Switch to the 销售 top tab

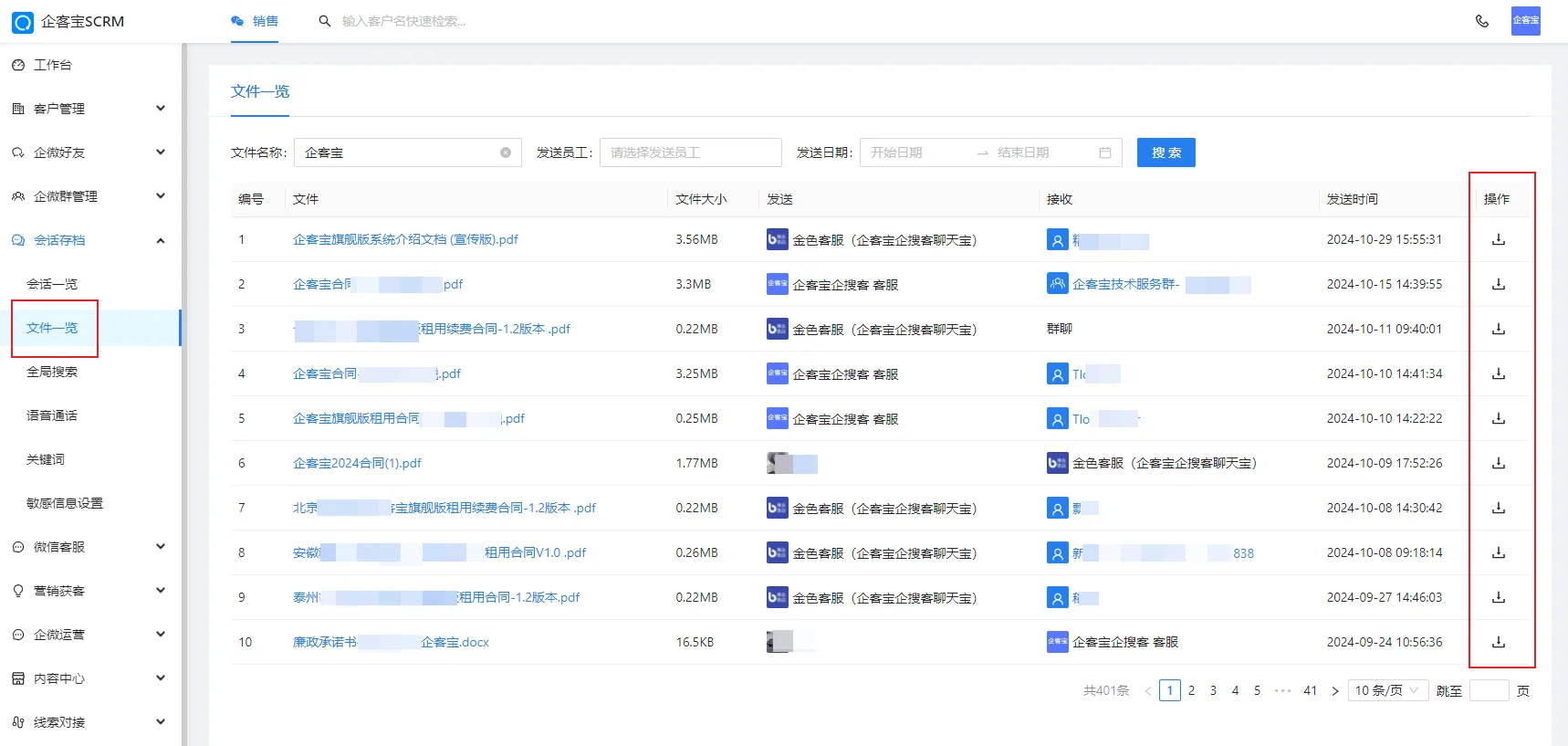(x=255, y=21)
